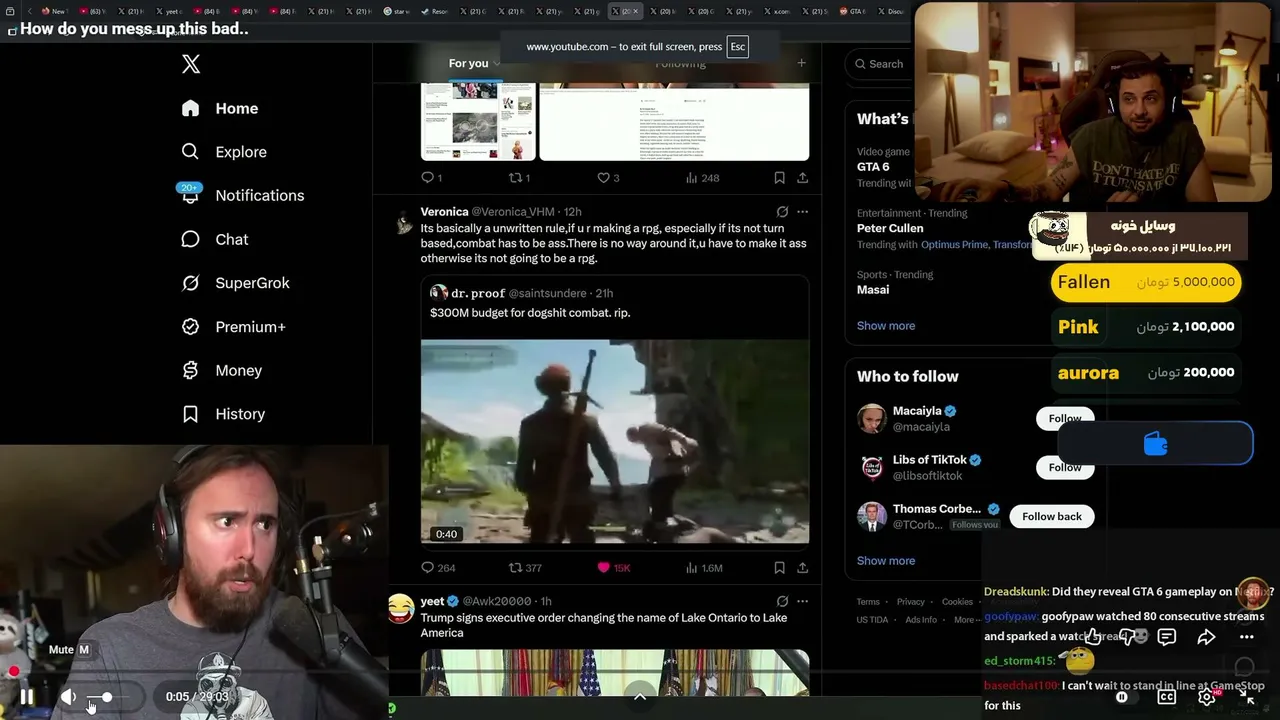
Task: Add a timeline with the plus icon
Action: 801,63
